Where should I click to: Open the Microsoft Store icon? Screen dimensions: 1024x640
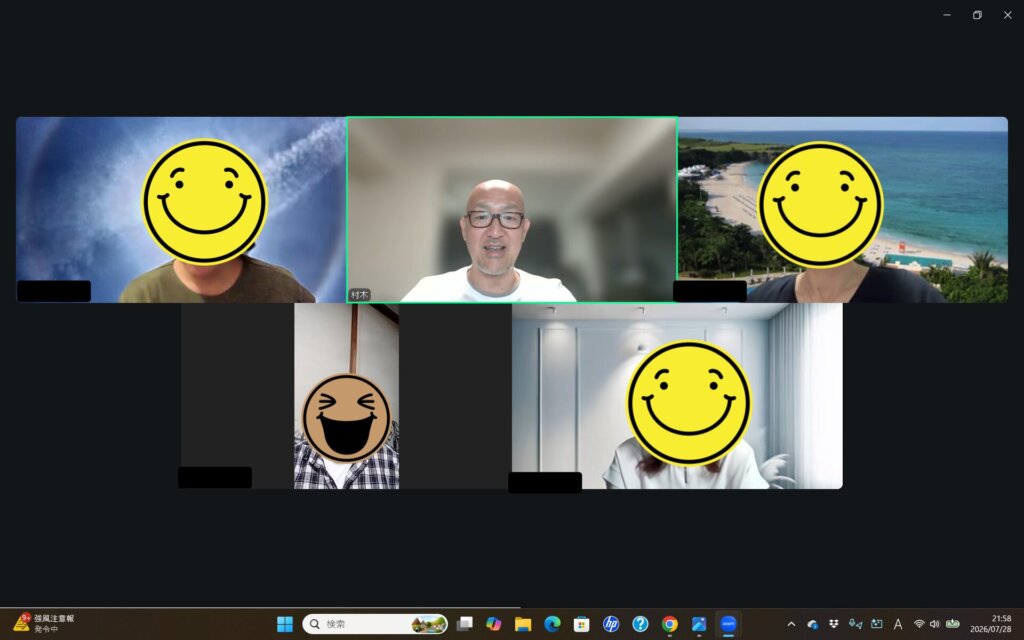click(x=581, y=624)
